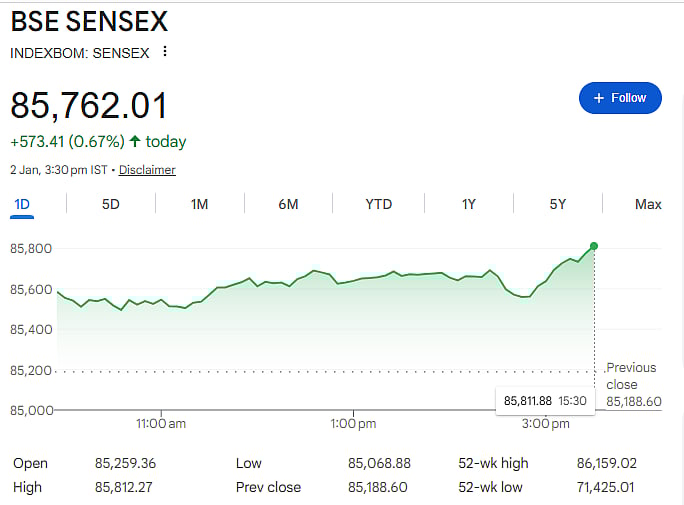Viewport: 684px width, 505px height.
Task: Select the 5Y time range
Action: click(557, 204)
